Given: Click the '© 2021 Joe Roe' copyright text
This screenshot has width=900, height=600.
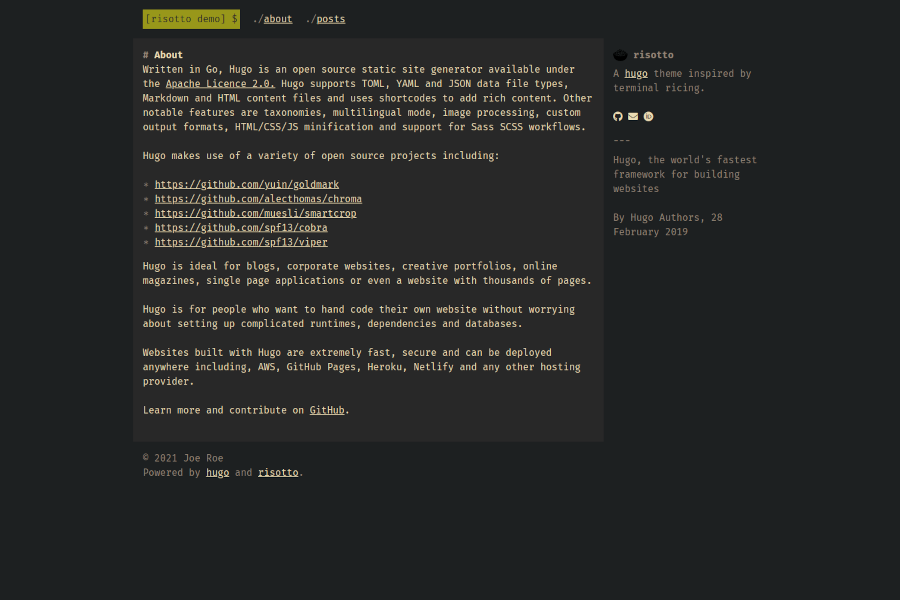Looking at the screenshot, I should [x=183, y=458].
